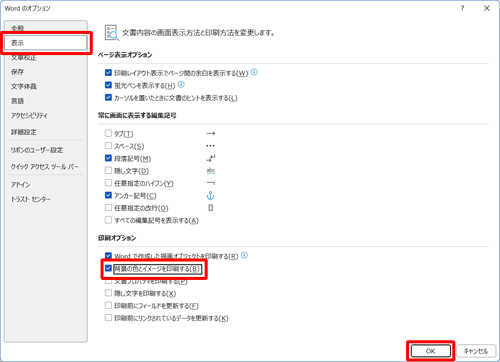Click the hidden text abc symbol icon
The width and height of the screenshot is (500, 362).
(211, 171)
